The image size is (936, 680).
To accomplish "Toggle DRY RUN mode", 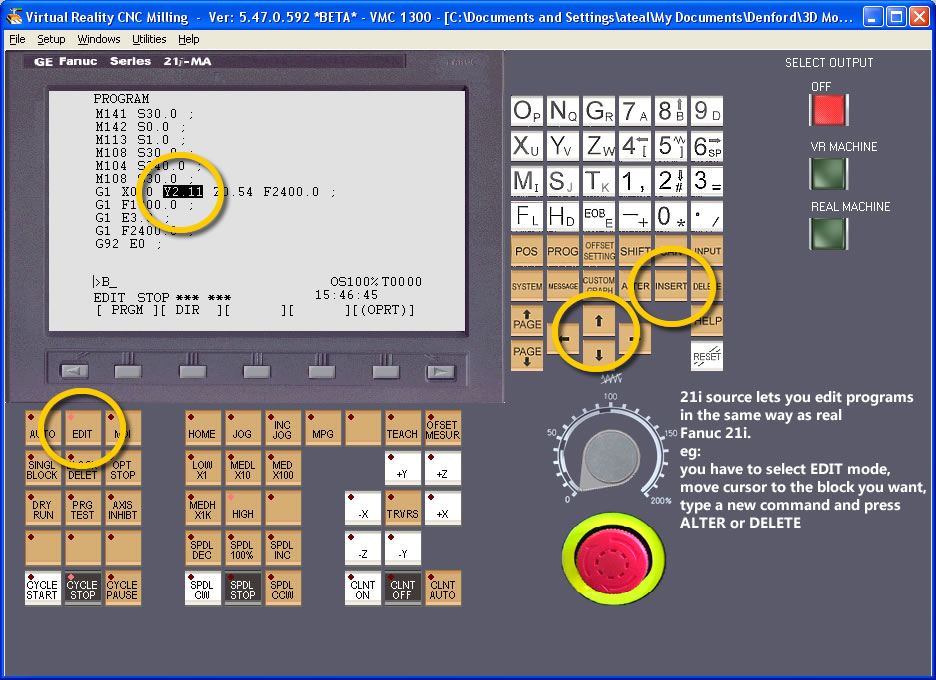I will click(42, 507).
